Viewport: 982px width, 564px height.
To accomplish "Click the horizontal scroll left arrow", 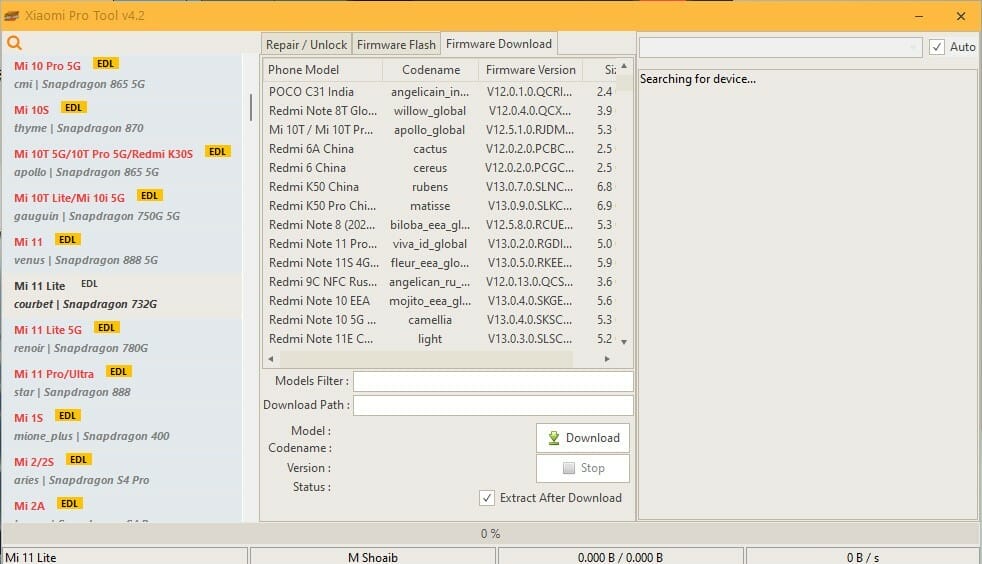I will pos(271,359).
